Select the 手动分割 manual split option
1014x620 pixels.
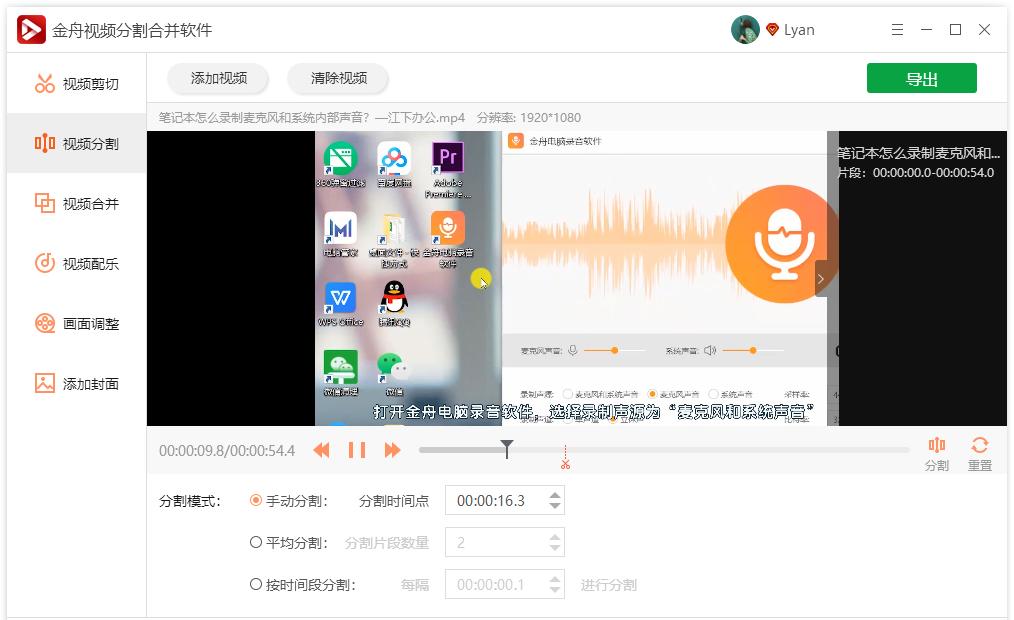point(257,501)
